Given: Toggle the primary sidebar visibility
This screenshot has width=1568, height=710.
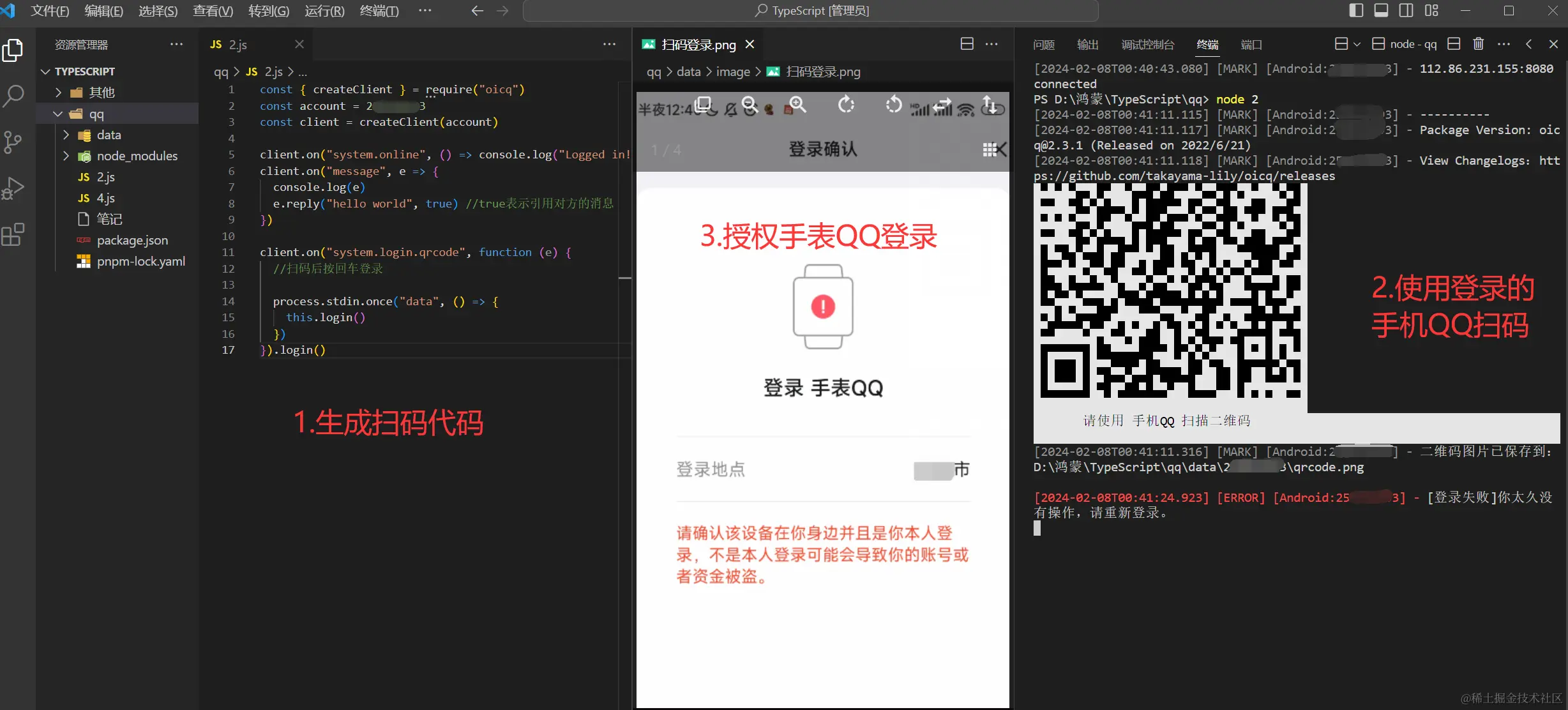Looking at the screenshot, I should 1356,11.
